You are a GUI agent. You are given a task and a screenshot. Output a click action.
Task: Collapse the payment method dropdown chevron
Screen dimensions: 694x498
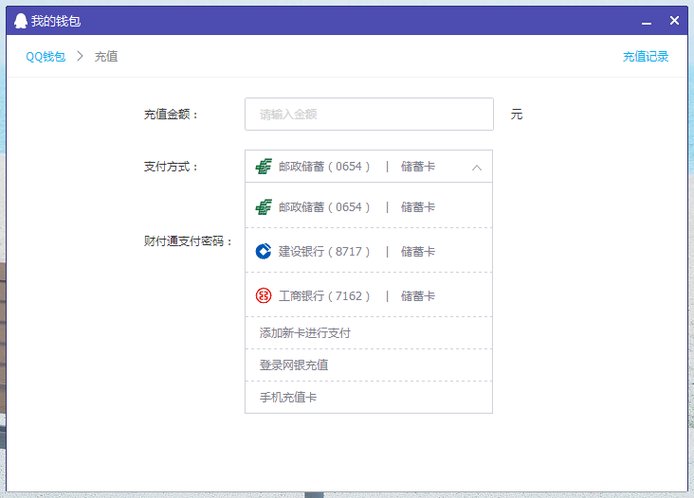(x=477, y=167)
